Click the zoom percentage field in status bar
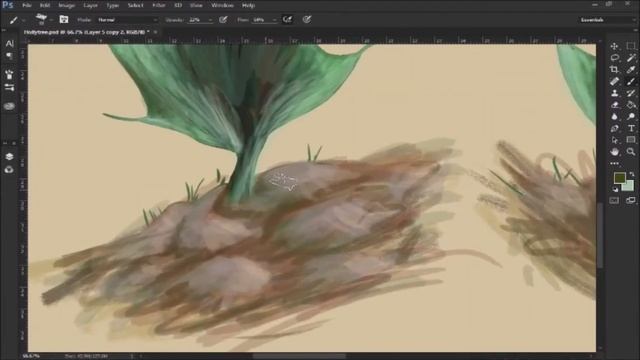The height and width of the screenshot is (360, 640). 31,356
